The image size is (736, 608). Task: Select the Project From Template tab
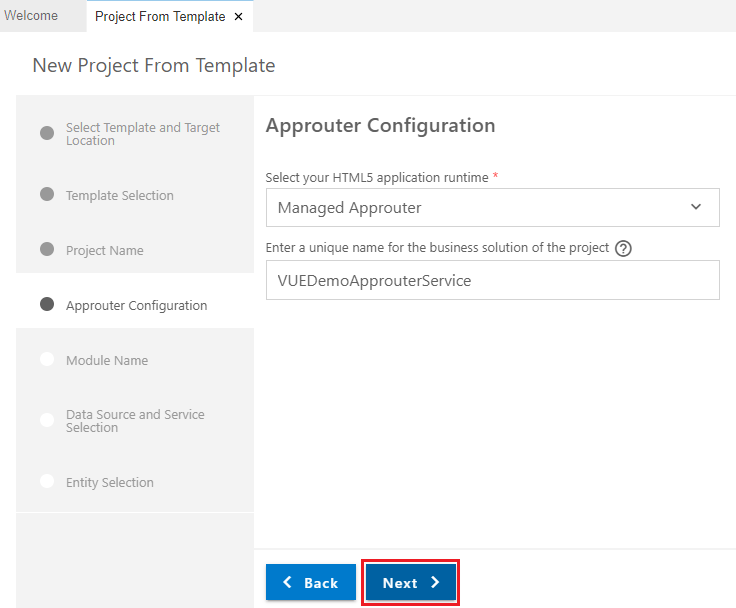[x=160, y=17]
